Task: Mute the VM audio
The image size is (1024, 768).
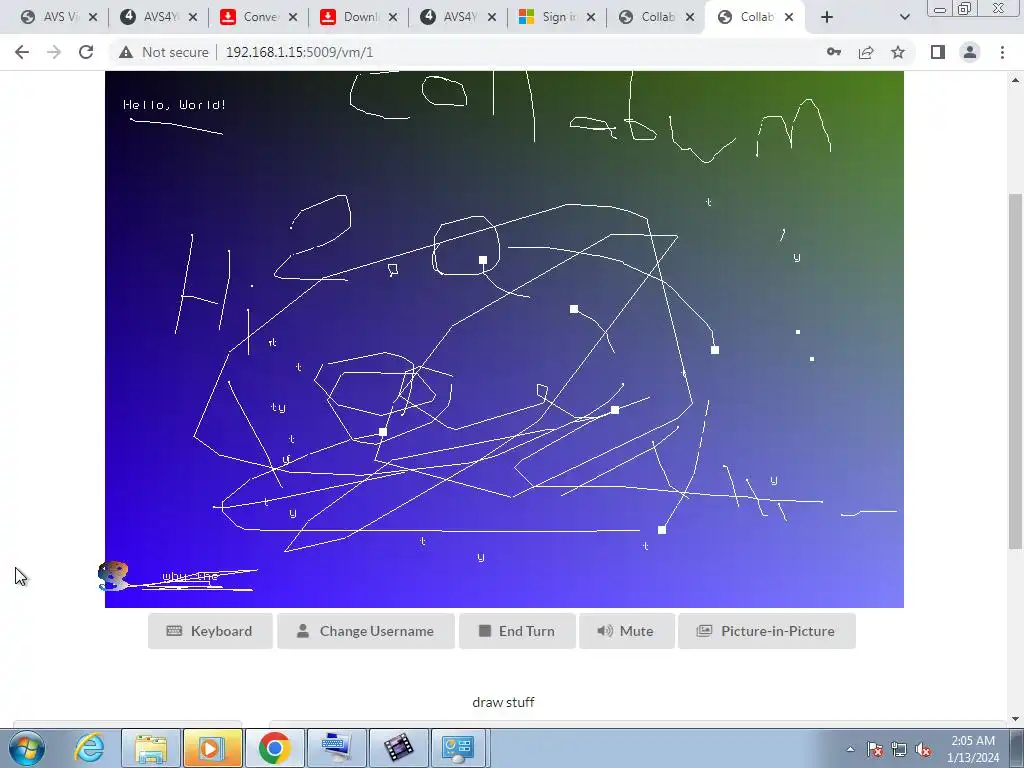Action: pos(626,631)
